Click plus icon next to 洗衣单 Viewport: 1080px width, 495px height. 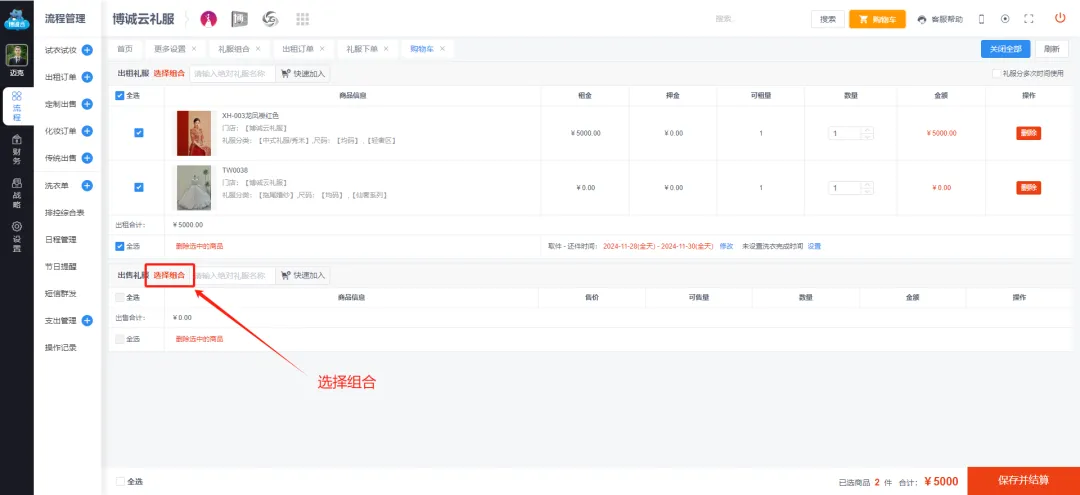[x=87, y=185]
